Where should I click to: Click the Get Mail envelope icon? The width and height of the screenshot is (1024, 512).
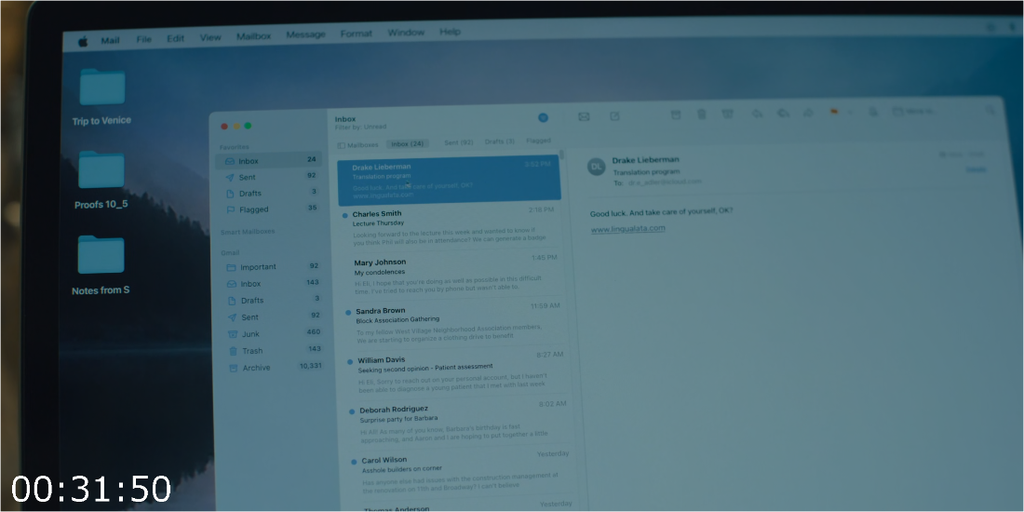(584, 116)
